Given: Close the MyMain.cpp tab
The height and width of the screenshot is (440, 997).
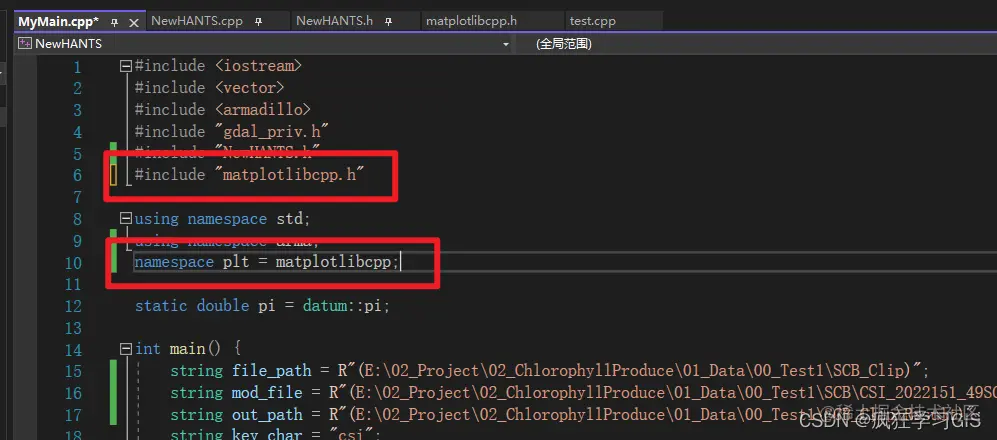Looking at the screenshot, I should click(134, 22).
